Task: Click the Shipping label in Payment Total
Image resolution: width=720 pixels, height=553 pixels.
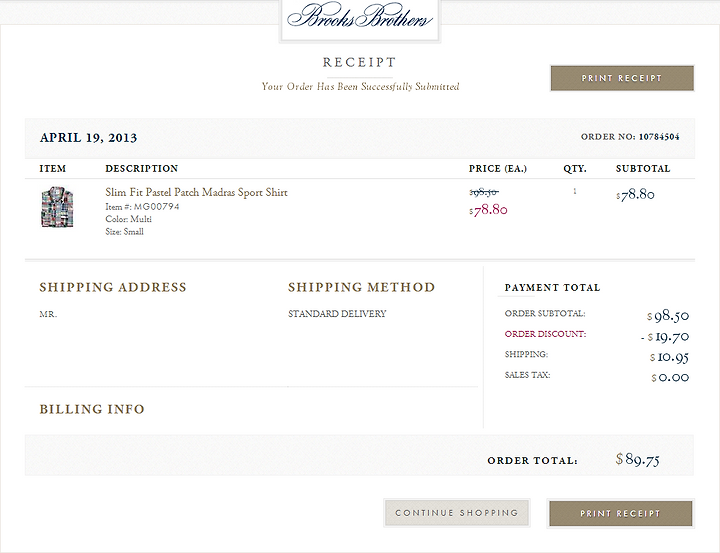Action: coord(526,354)
